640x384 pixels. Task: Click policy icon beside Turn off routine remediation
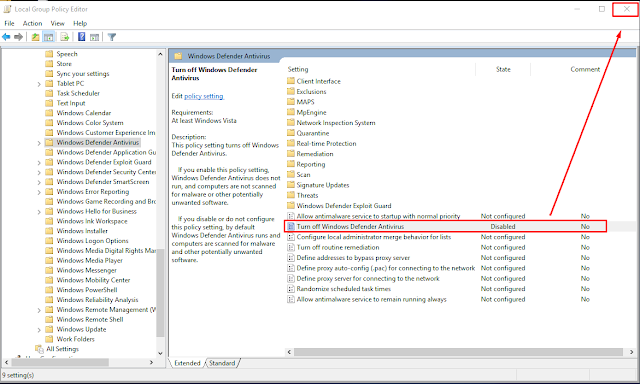click(291, 247)
